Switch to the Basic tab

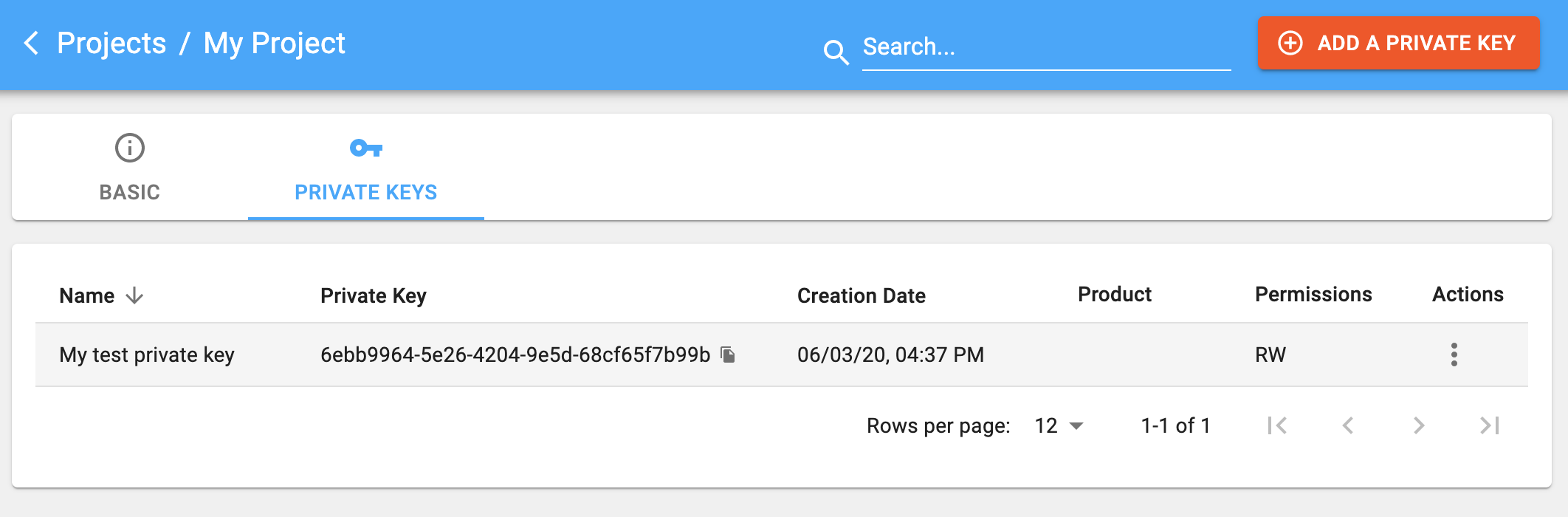point(130,168)
